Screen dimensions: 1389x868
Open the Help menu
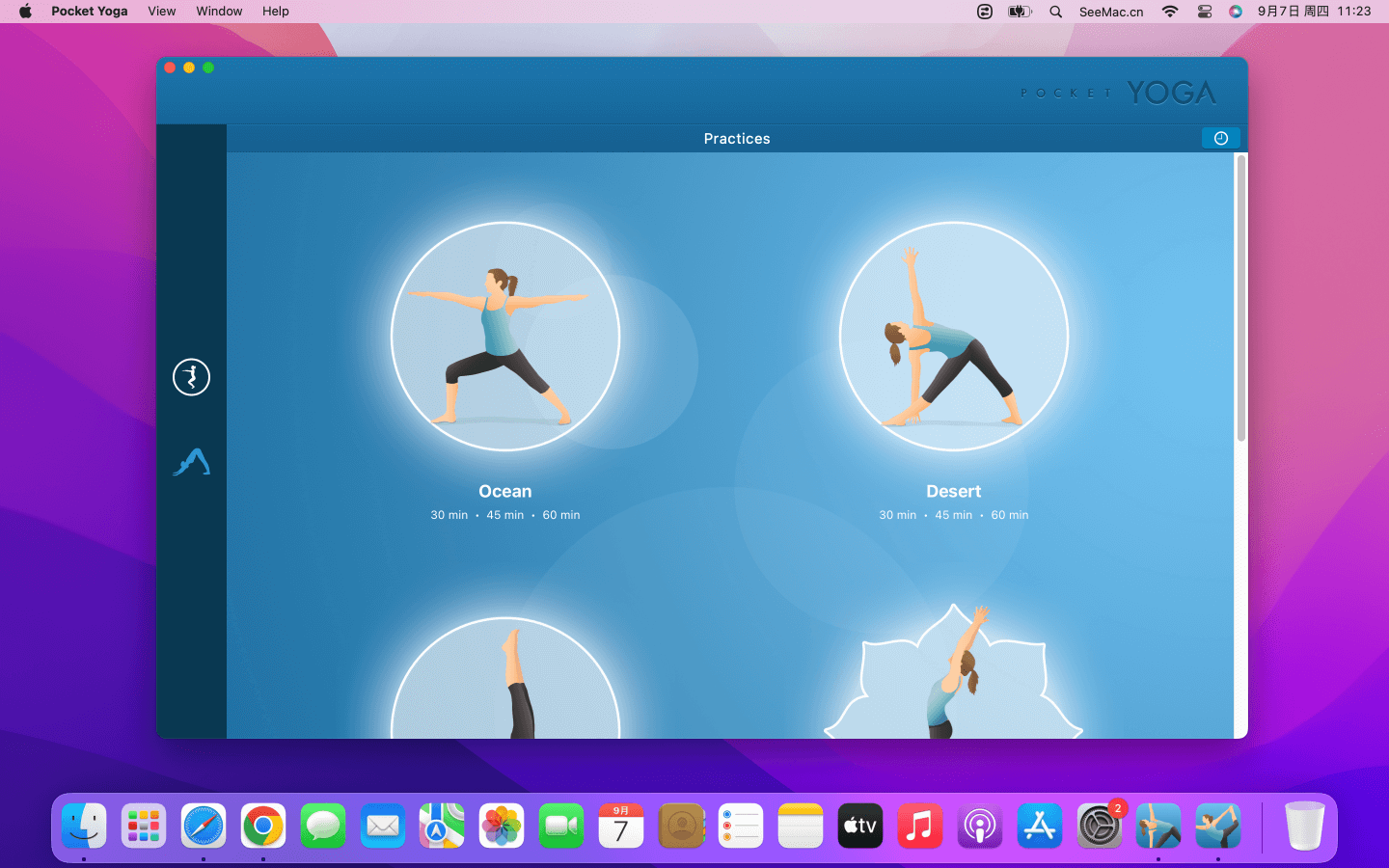coord(275,12)
